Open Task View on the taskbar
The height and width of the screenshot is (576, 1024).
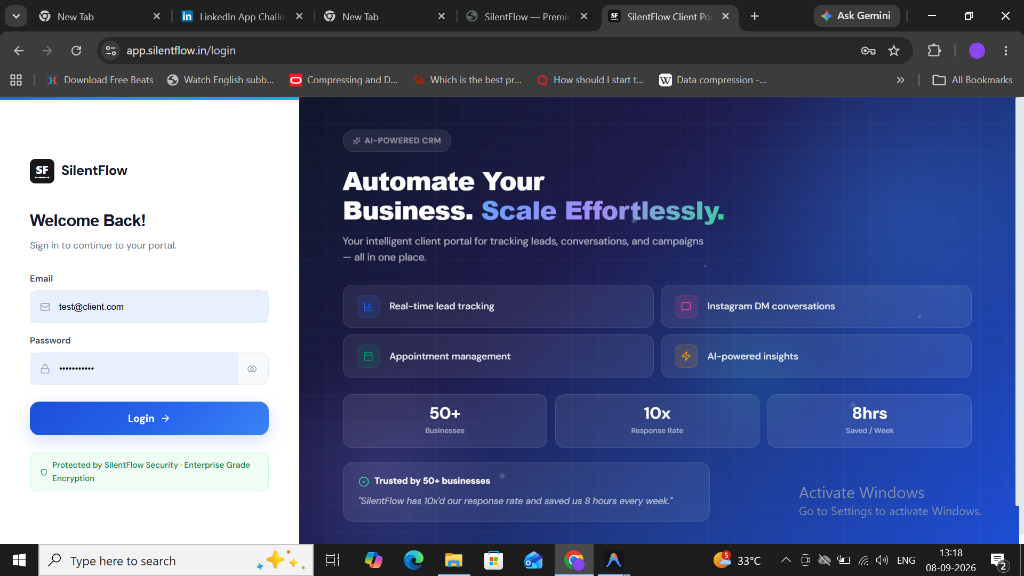332,560
